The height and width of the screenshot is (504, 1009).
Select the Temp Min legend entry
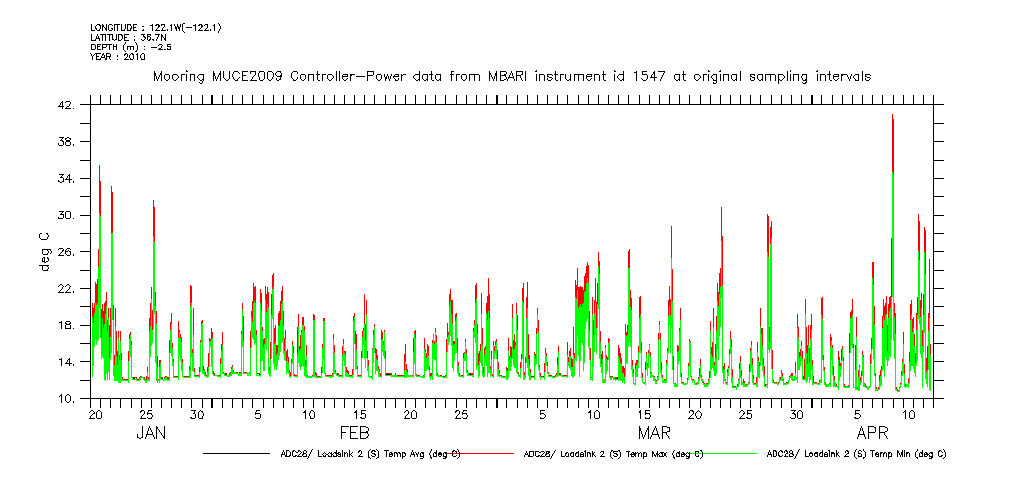pos(855,454)
